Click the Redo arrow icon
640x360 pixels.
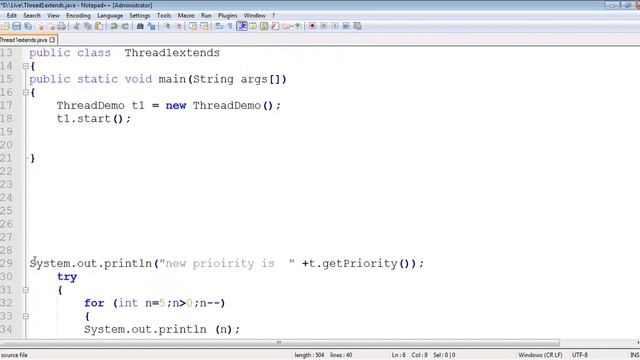click(125, 26)
